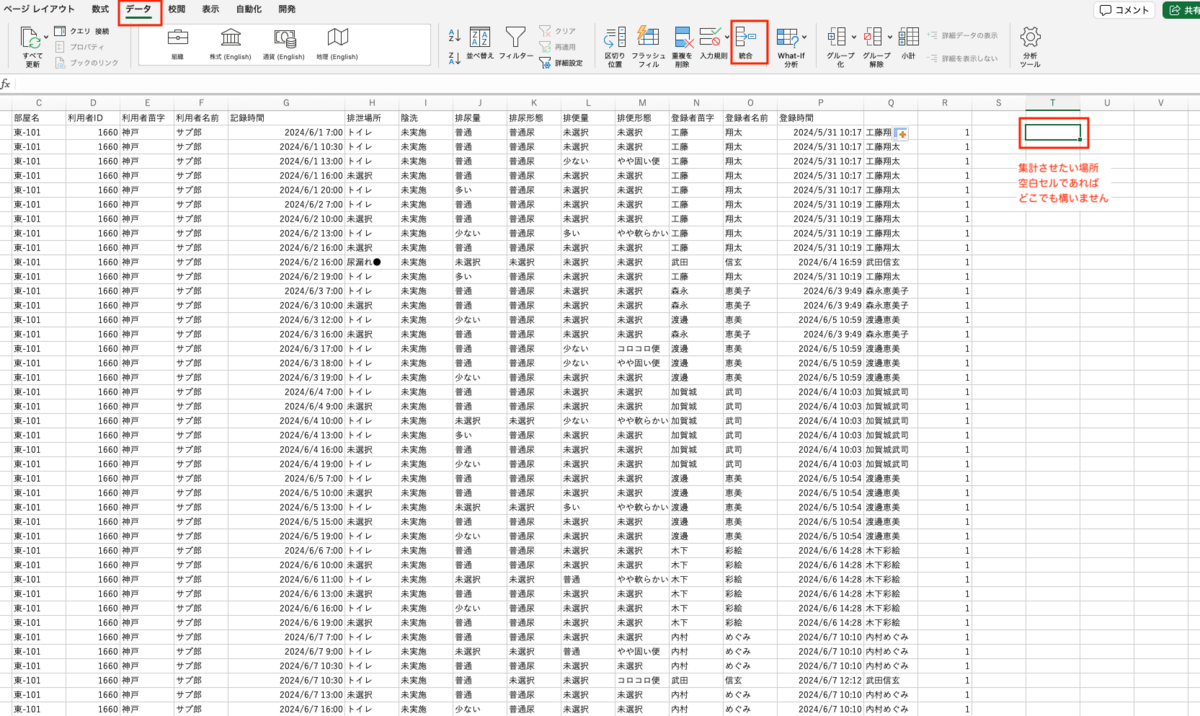Click cell 2024/6/1 7:00 in 記録時間 column
The width and height of the screenshot is (1200, 716).
(286, 131)
